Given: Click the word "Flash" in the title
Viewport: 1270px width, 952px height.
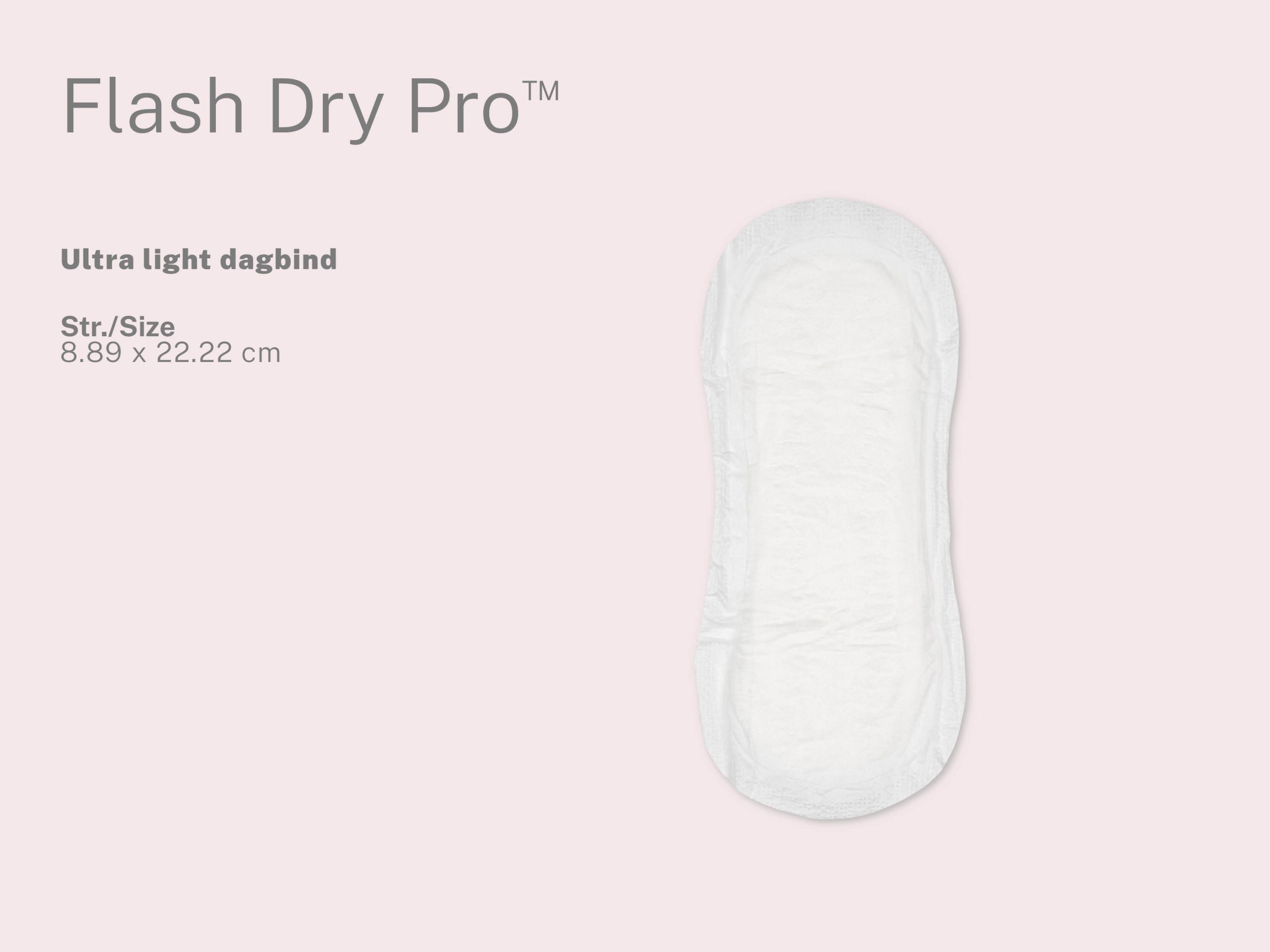Looking at the screenshot, I should (x=153, y=107).
